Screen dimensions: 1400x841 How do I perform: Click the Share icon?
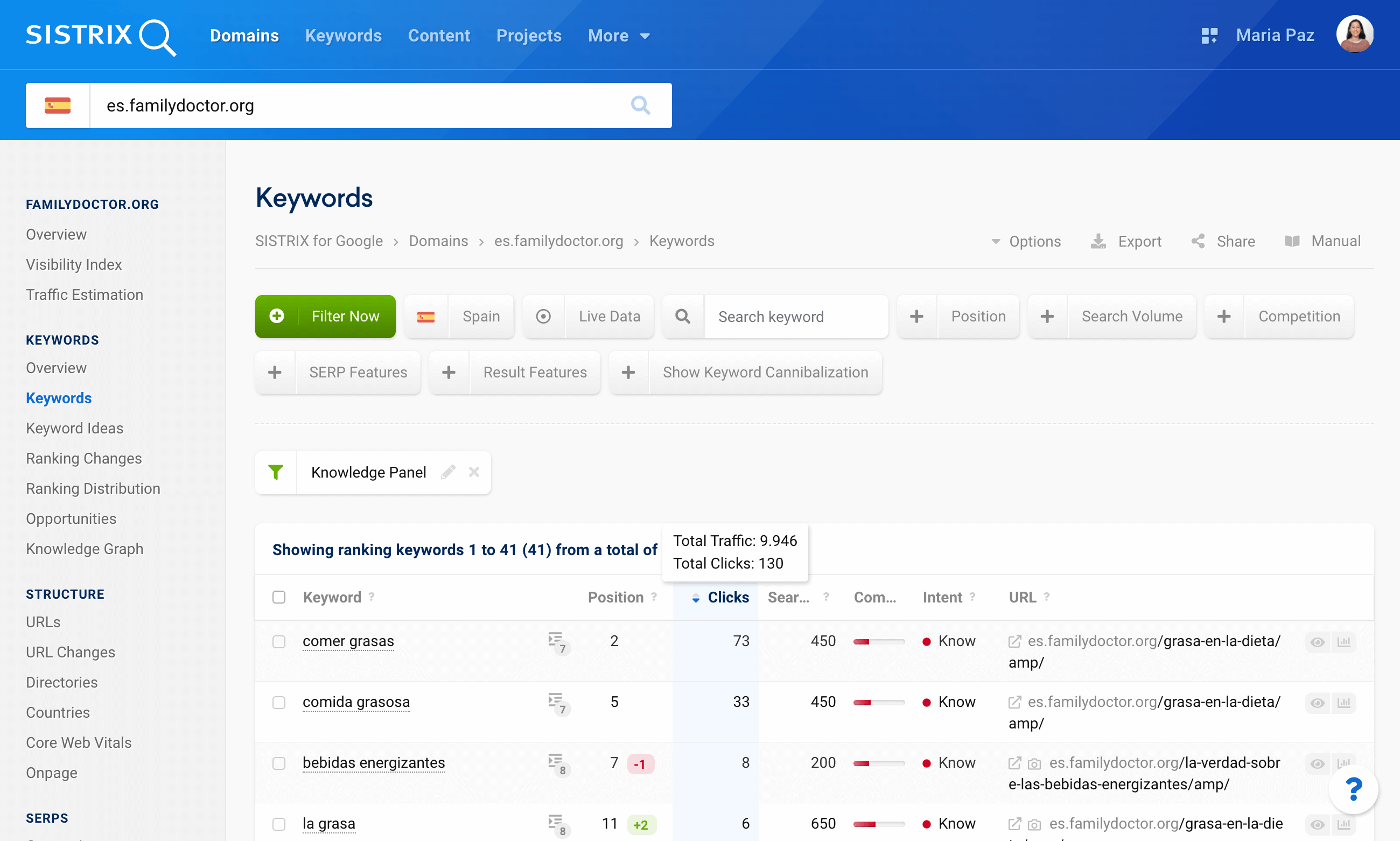click(1198, 241)
